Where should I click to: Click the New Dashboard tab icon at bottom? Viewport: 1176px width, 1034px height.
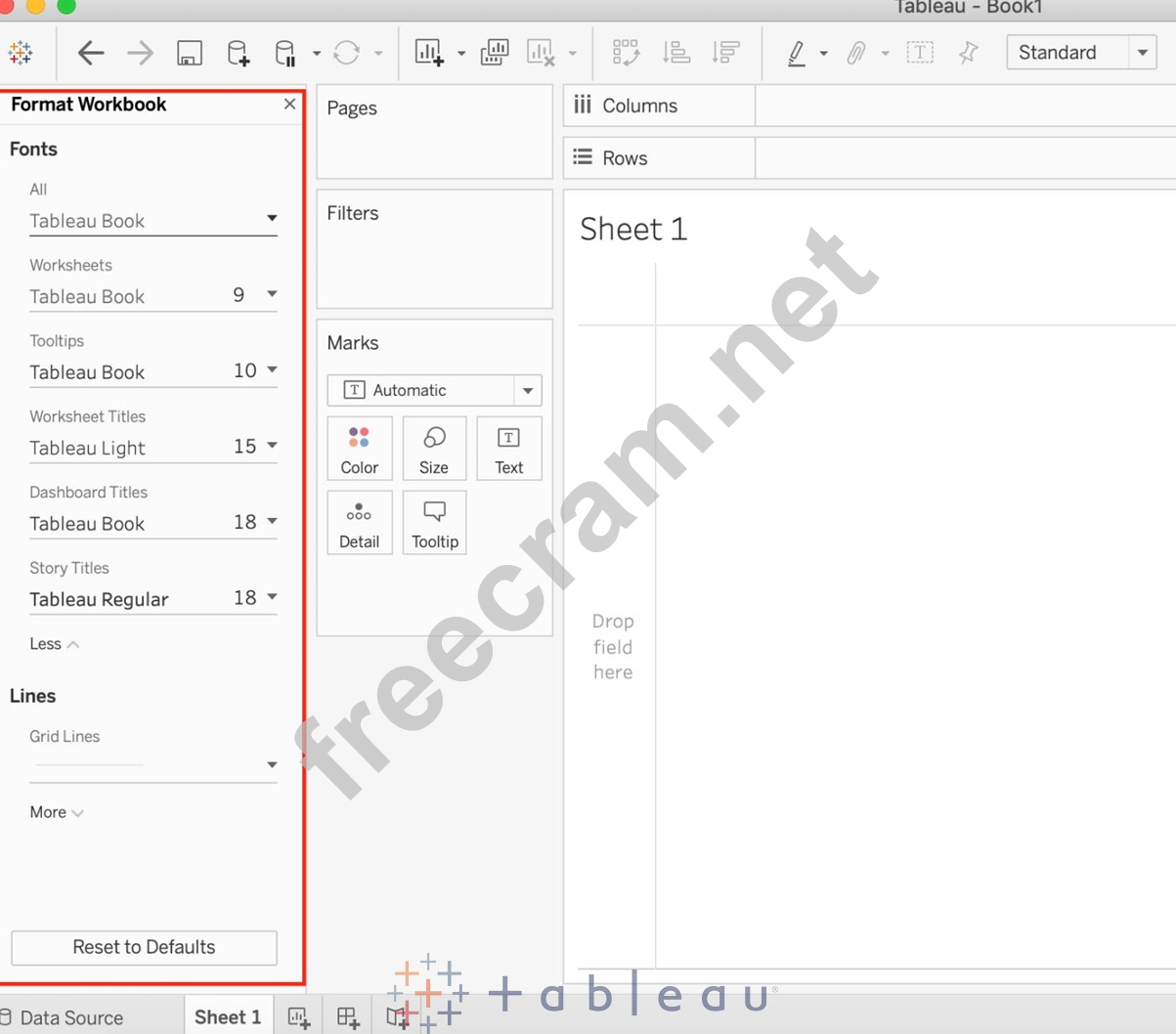(348, 1018)
